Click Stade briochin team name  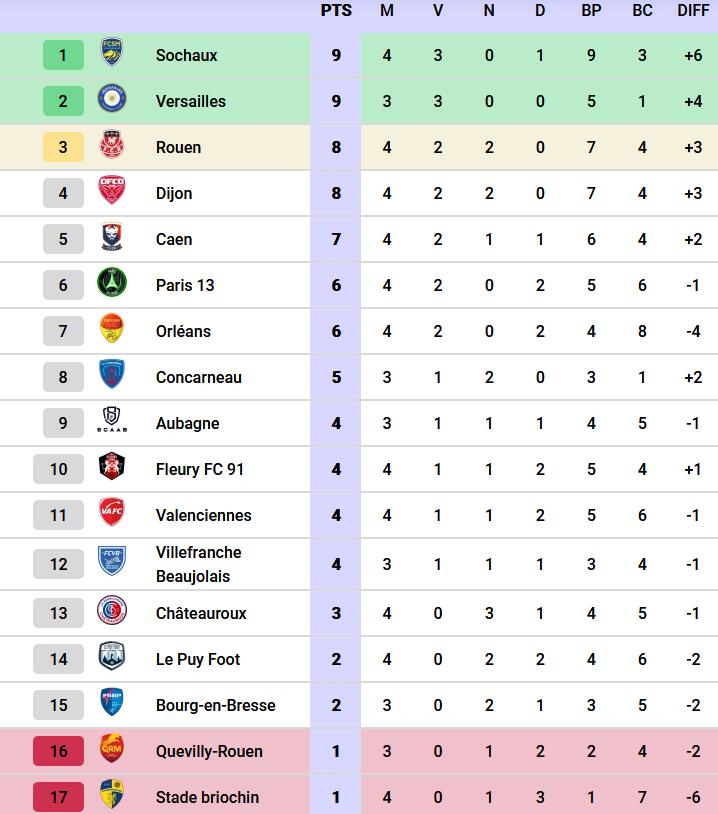click(207, 797)
